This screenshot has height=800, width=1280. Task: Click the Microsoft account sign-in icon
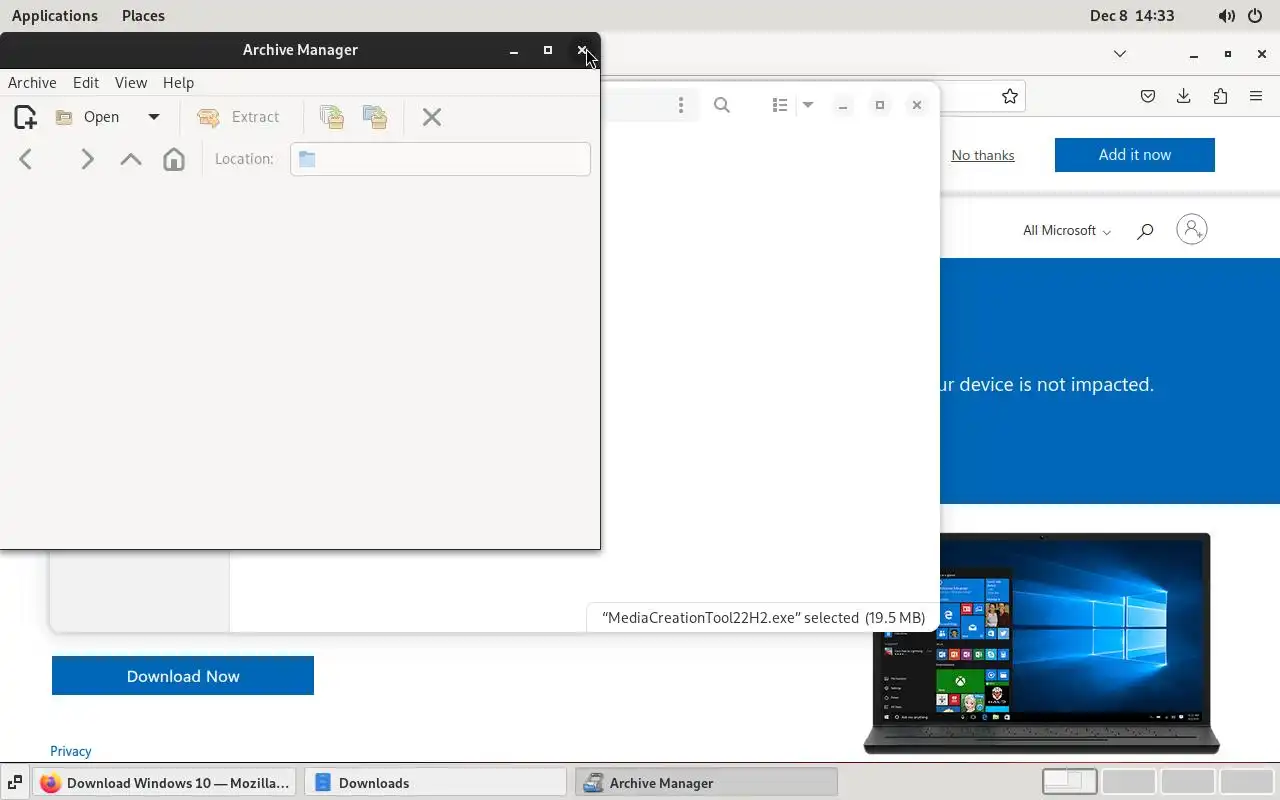coord(1192,229)
